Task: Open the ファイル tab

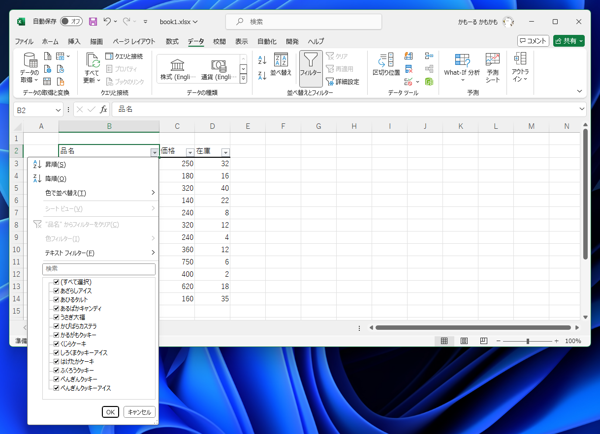Action: (x=24, y=41)
